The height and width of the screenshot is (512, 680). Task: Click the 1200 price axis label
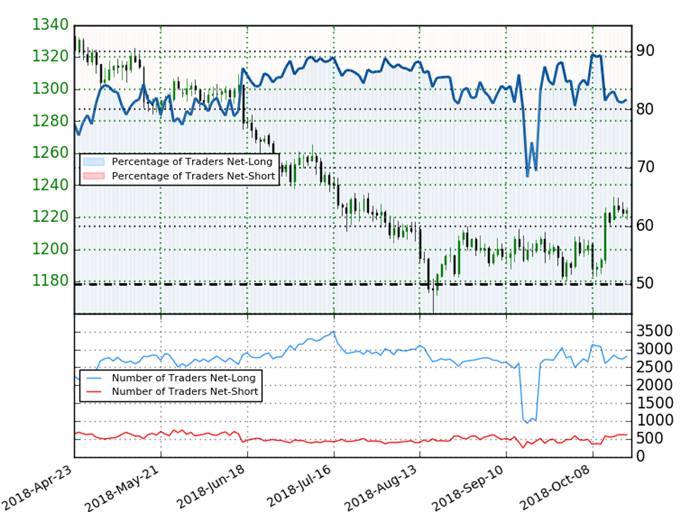pos(50,249)
